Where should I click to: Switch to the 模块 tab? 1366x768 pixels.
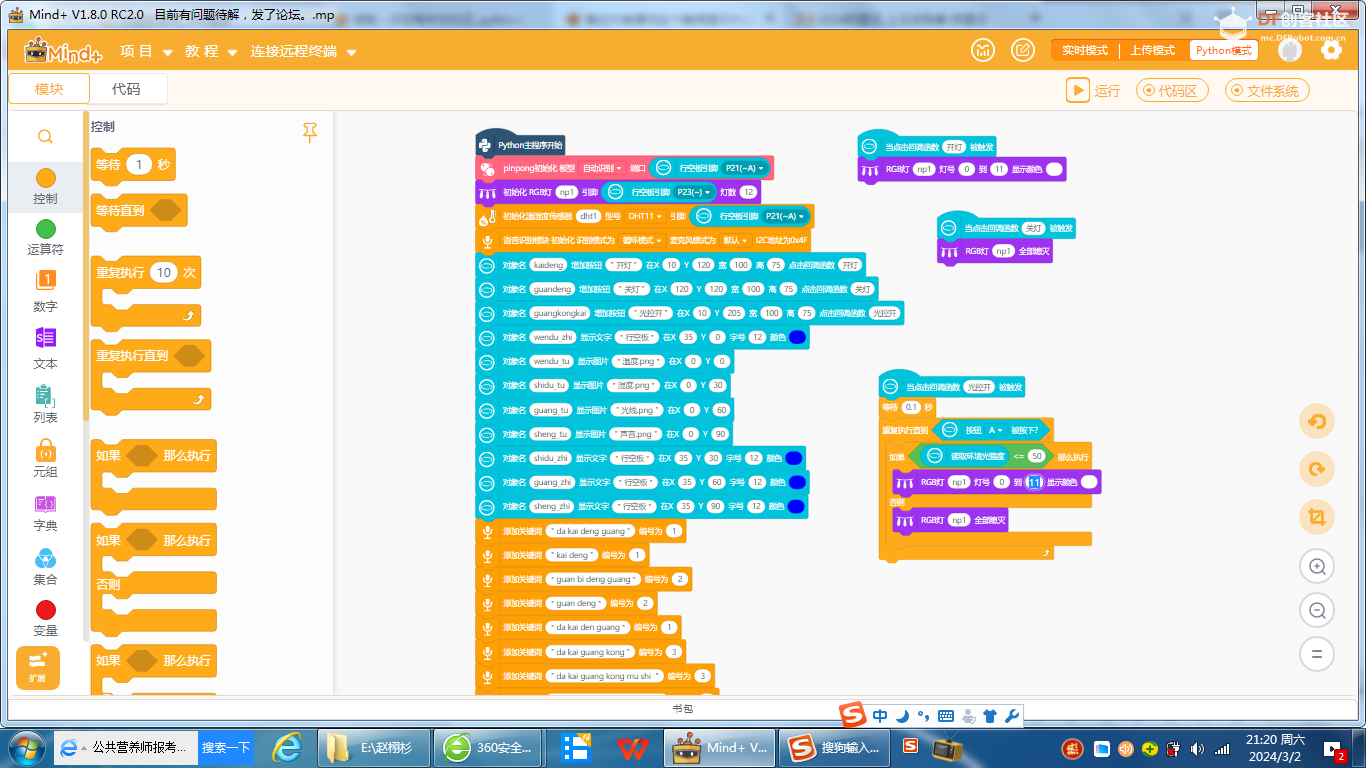point(49,89)
